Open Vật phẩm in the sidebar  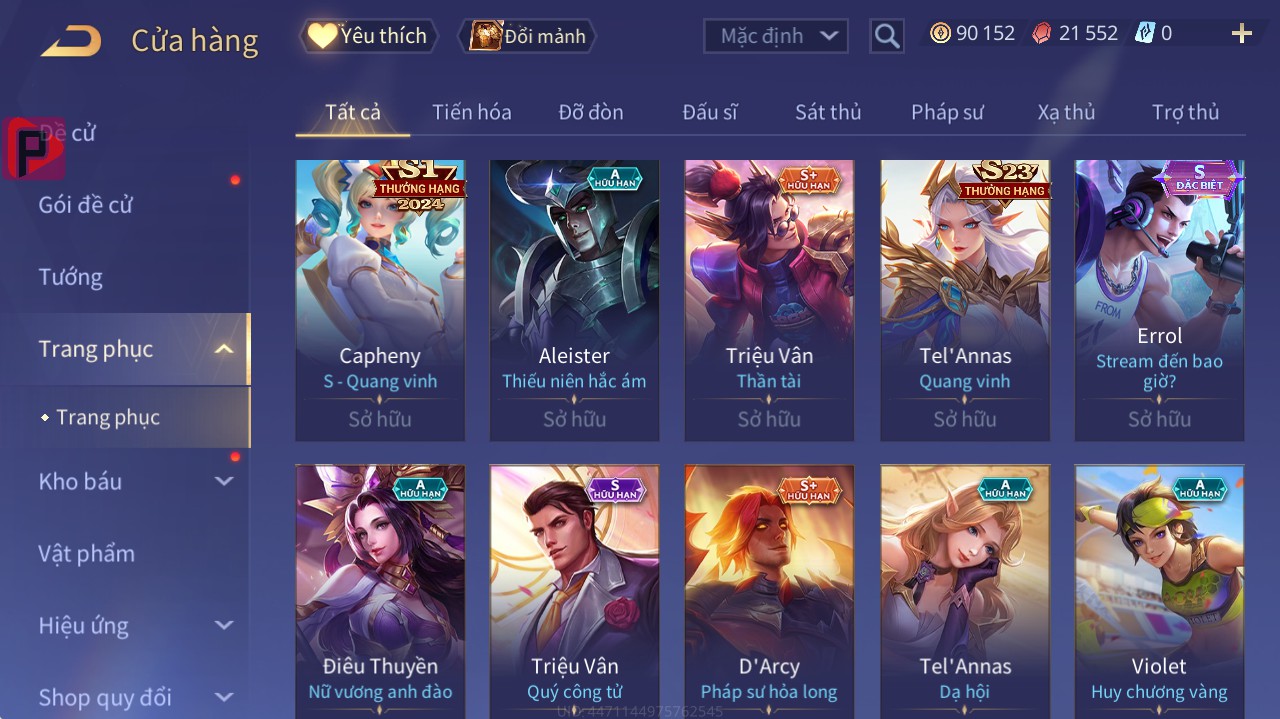point(87,553)
